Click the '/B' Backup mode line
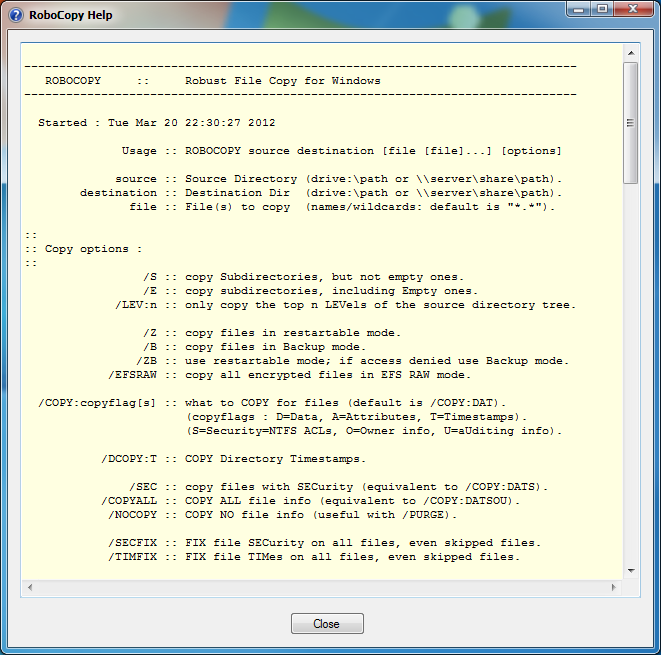 click(x=255, y=346)
